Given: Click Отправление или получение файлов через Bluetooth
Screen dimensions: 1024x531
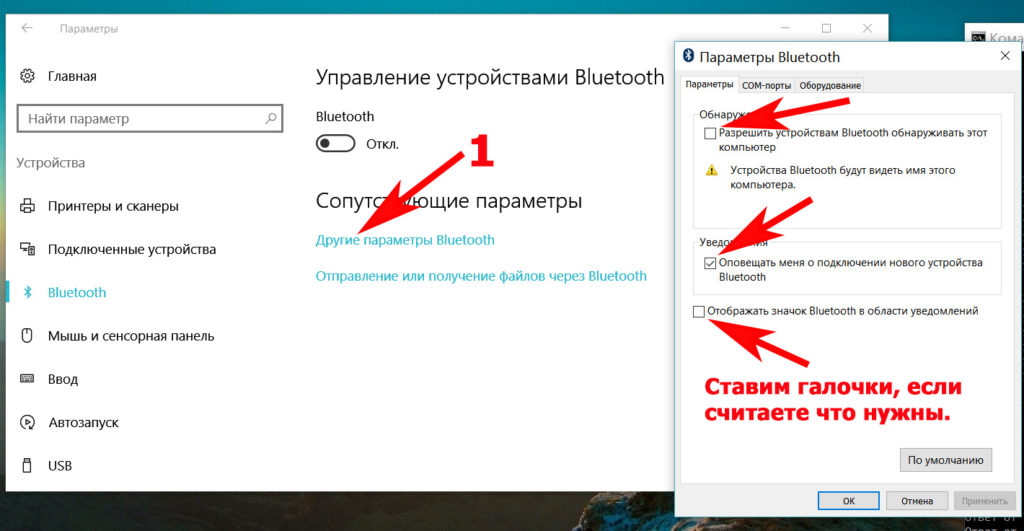Looking at the screenshot, I should pos(481,276).
